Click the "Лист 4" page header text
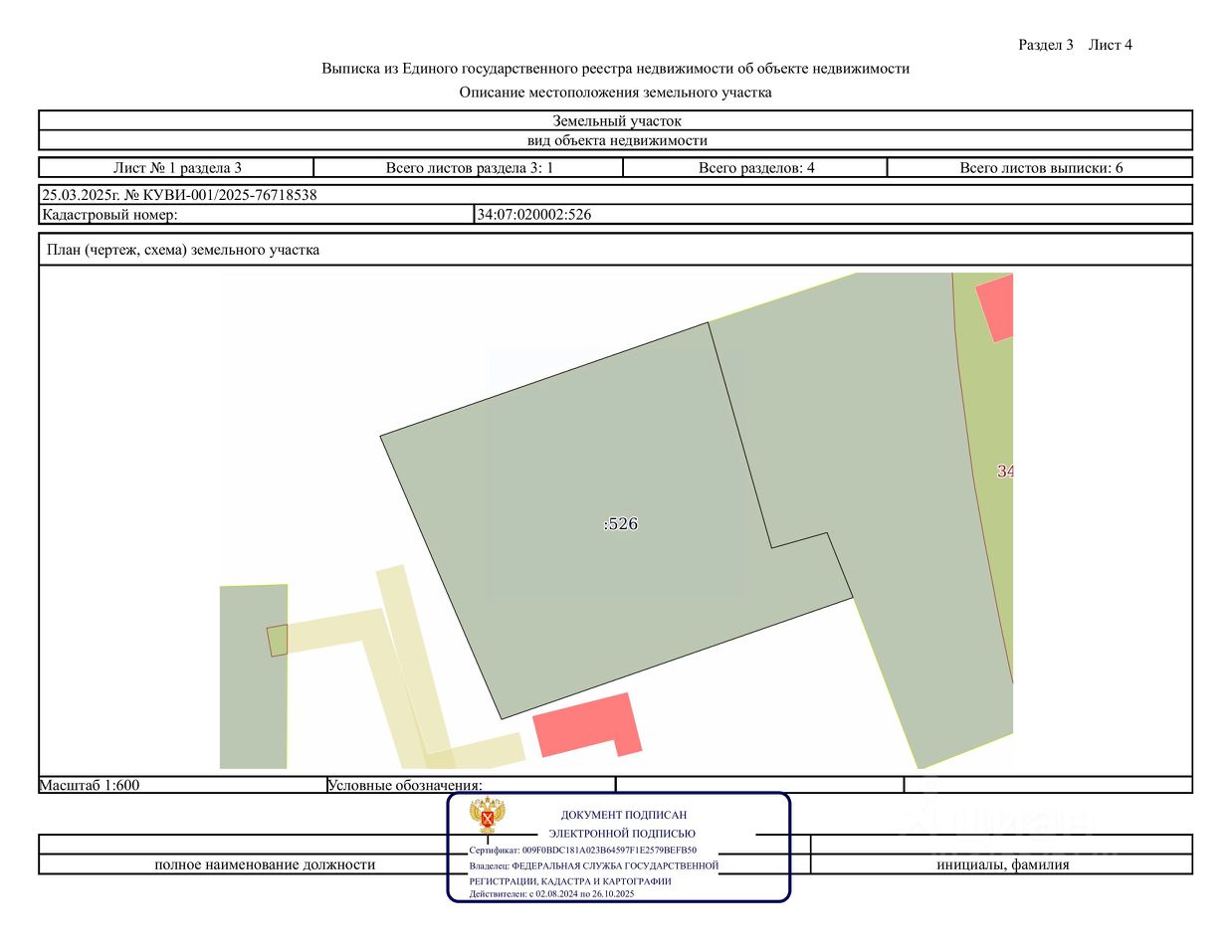This screenshot has width=1232, height=952. [1111, 45]
